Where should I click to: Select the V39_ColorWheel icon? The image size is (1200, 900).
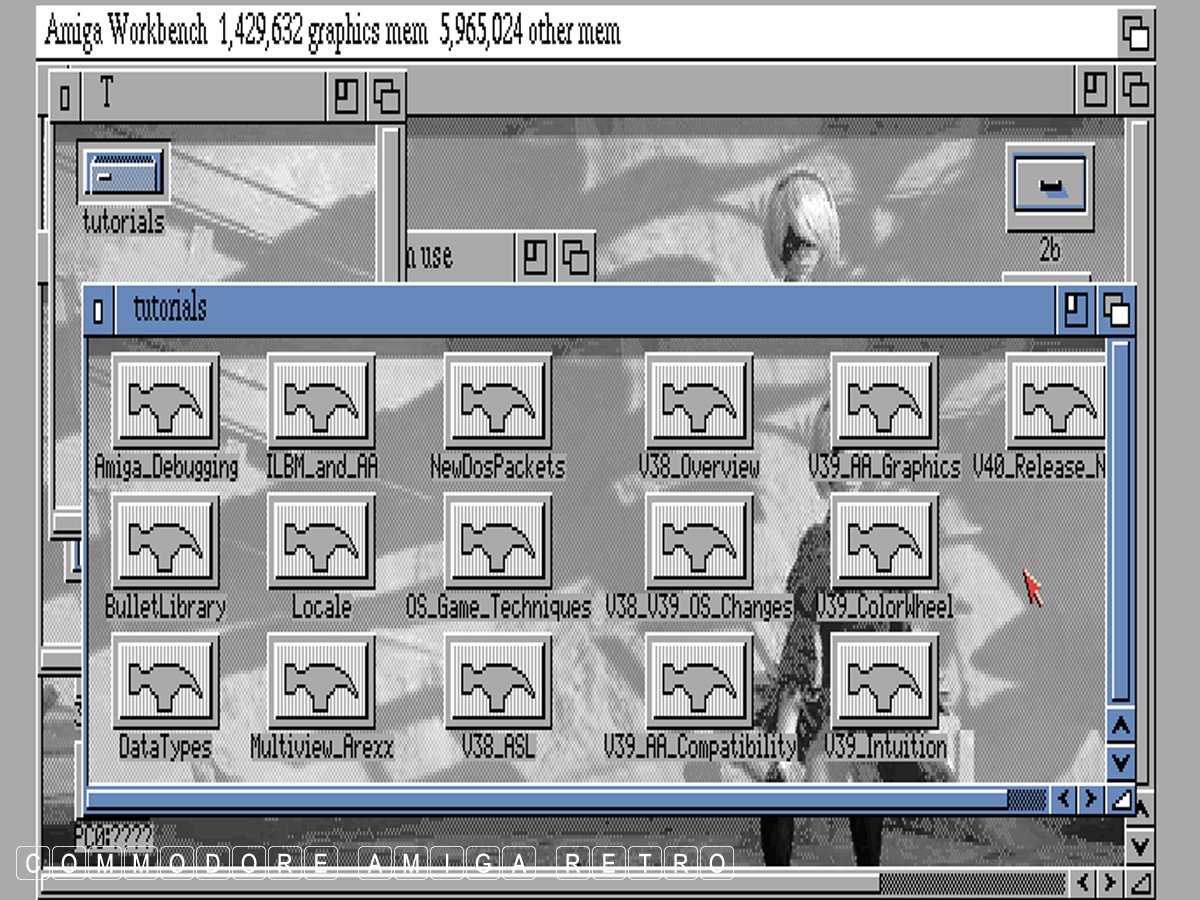tap(884, 541)
